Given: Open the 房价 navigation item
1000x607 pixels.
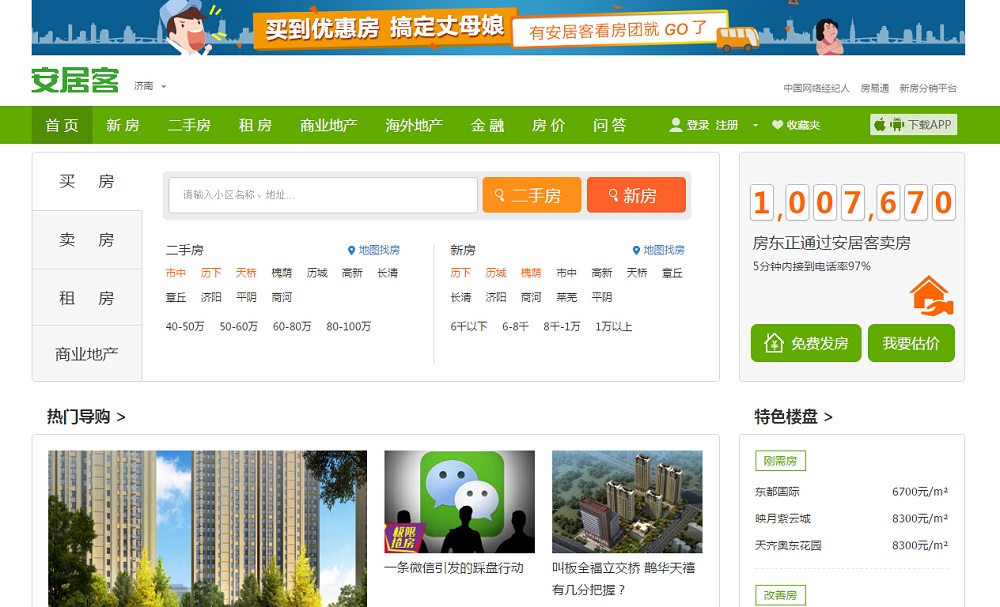Looking at the screenshot, I should click(x=548, y=125).
